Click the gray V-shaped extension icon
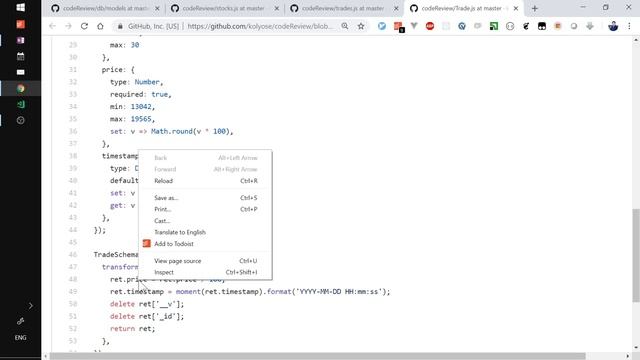This screenshot has width=640, height=360. (414, 26)
